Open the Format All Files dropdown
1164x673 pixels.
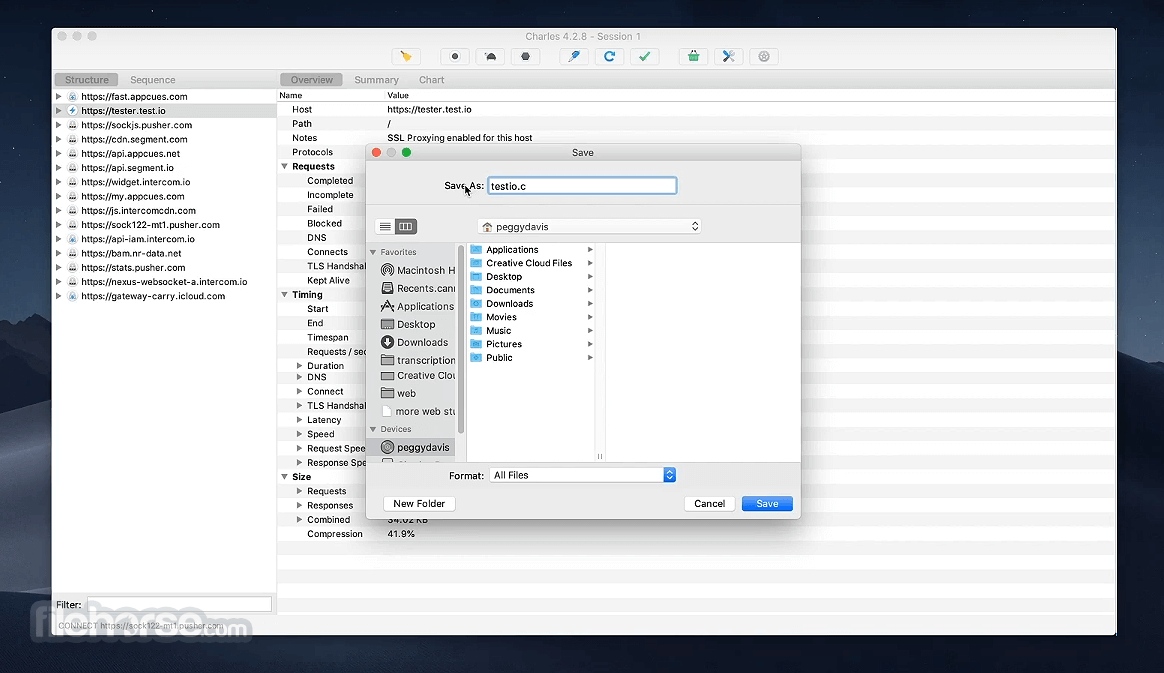pos(583,475)
